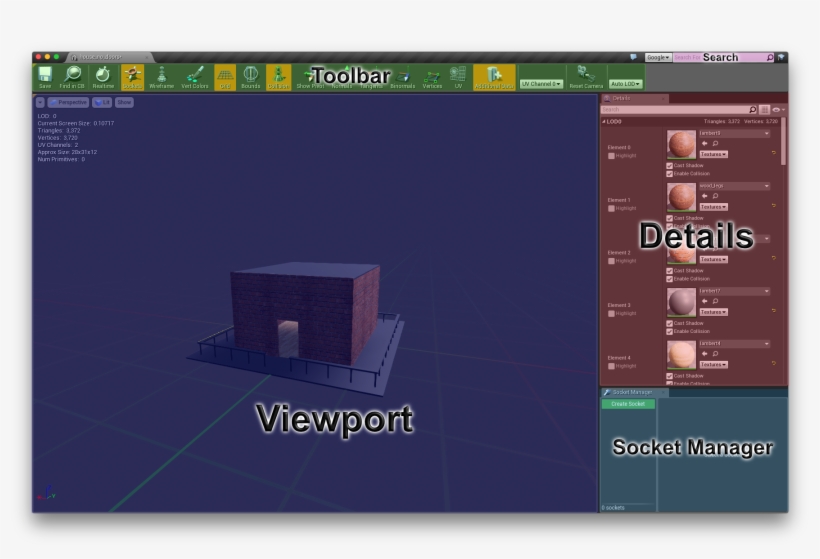Use selected asset arrow for Element 3
820x559 pixels.
704,301
